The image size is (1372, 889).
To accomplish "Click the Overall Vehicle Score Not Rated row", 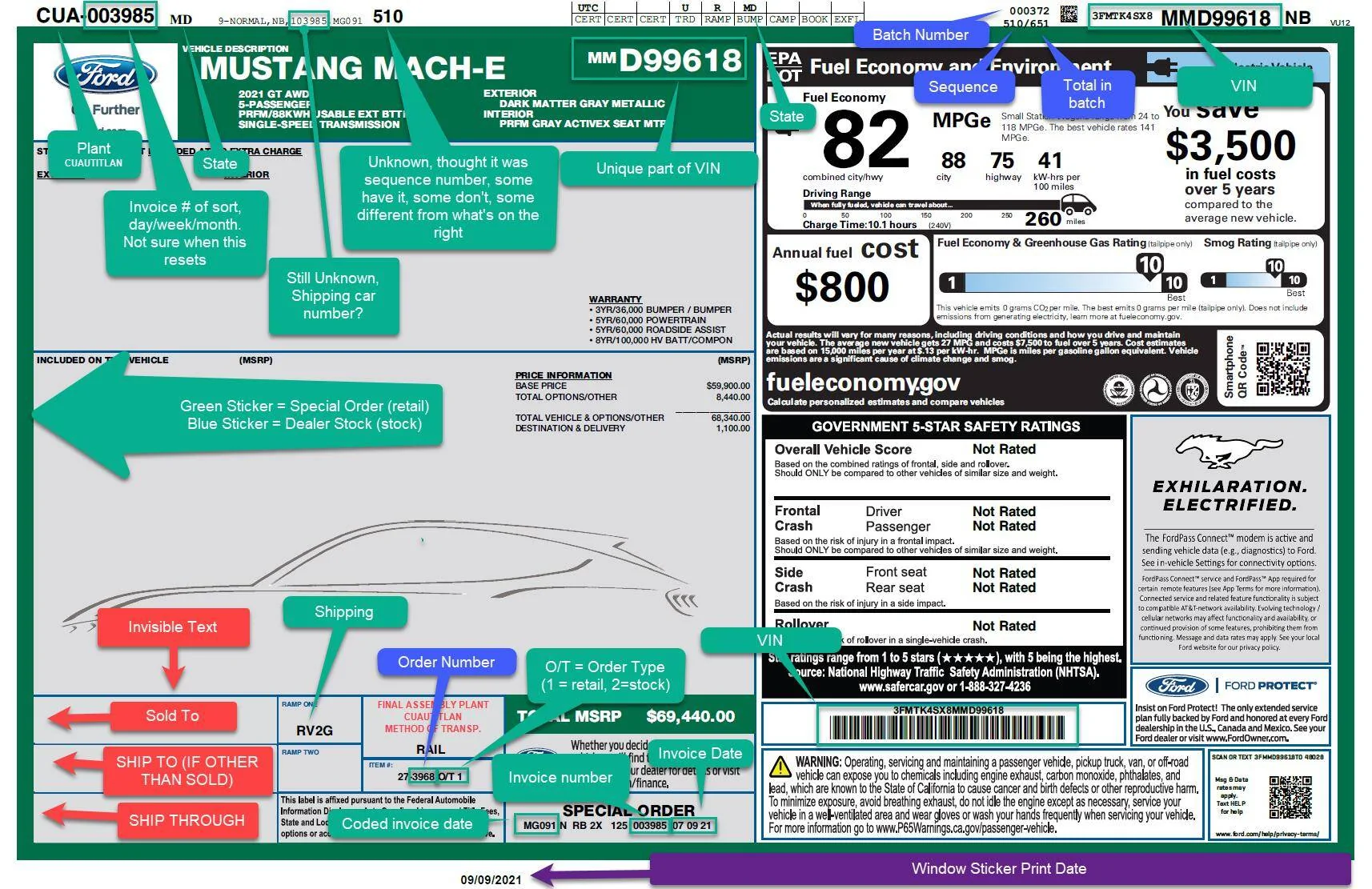I will [x=905, y=449].
